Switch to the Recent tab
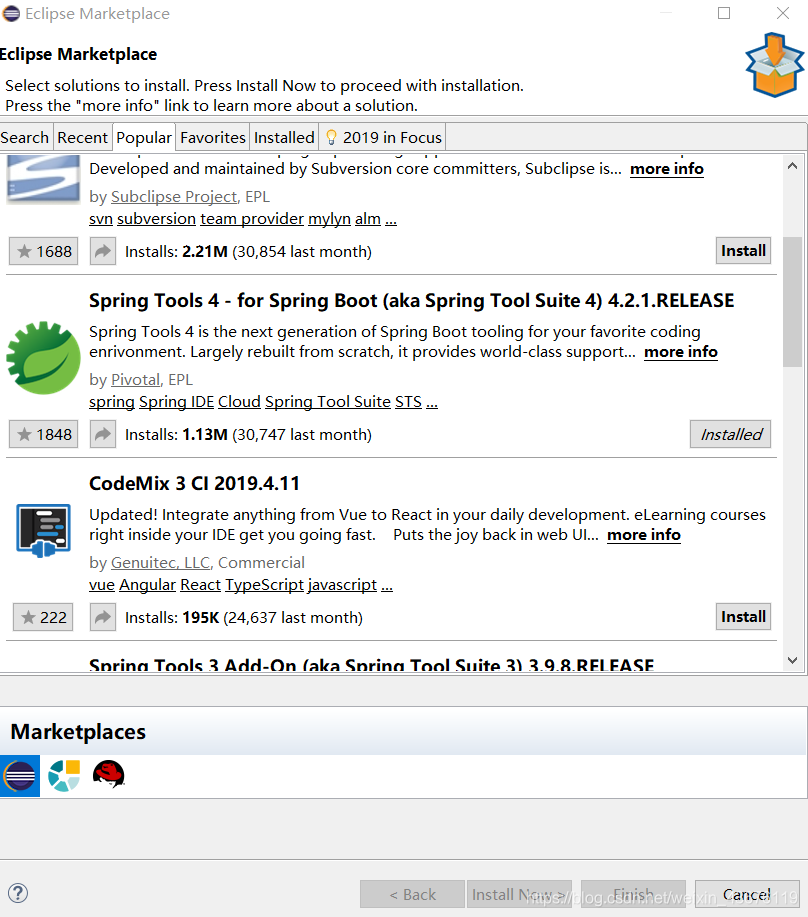808x917 pixels. coord(82,137)
